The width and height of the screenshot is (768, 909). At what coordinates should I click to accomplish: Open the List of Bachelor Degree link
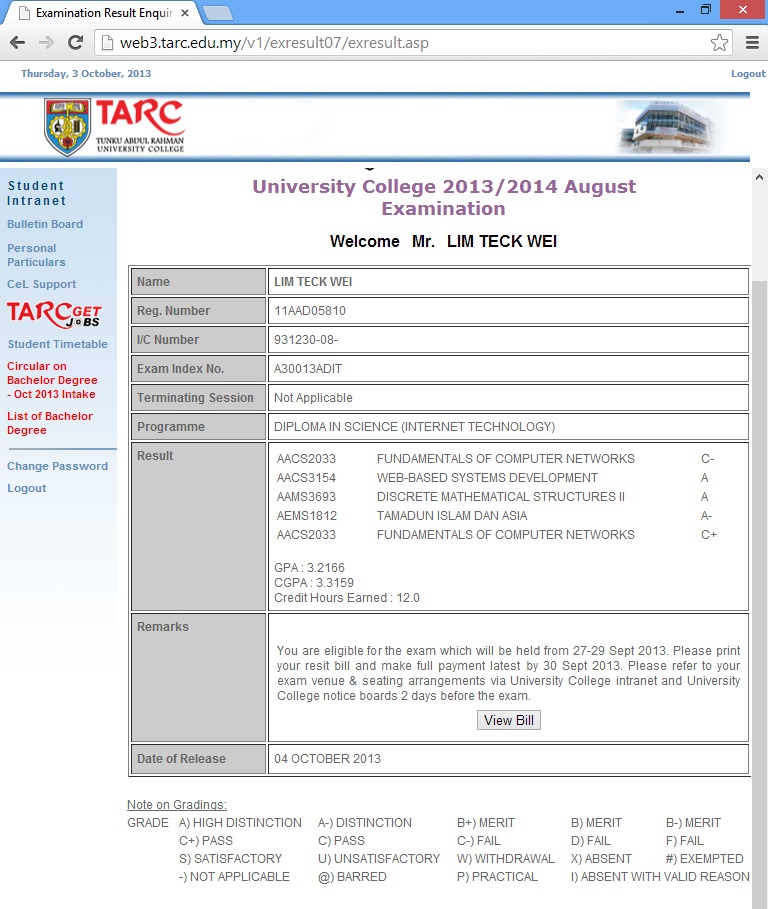coord(49,423)
